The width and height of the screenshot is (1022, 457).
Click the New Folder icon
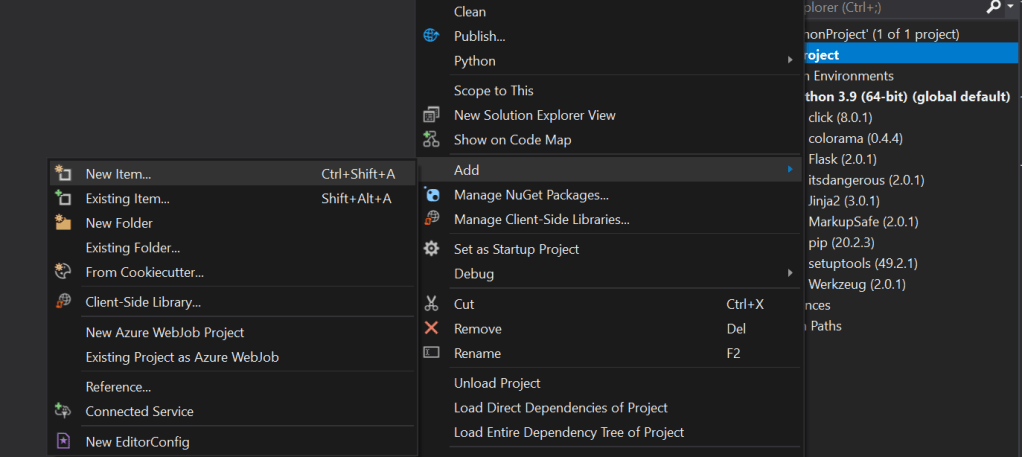click(63, 223)
